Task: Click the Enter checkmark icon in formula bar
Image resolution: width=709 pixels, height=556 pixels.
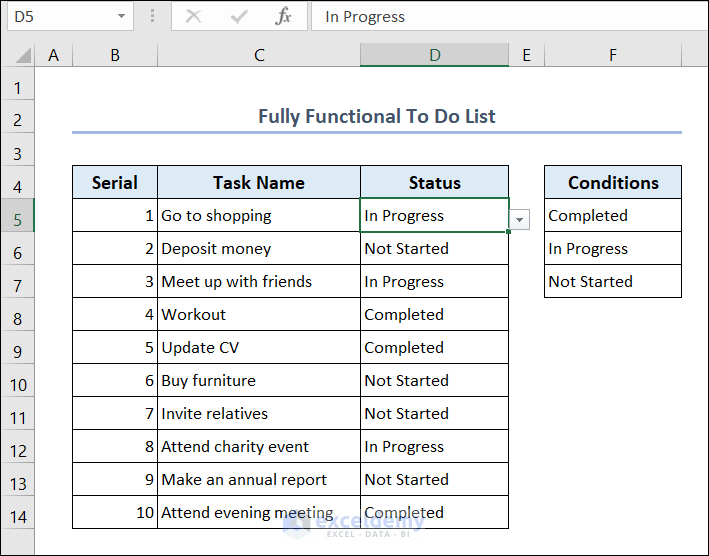Action: pyautogui.click(x=239, y=16)
